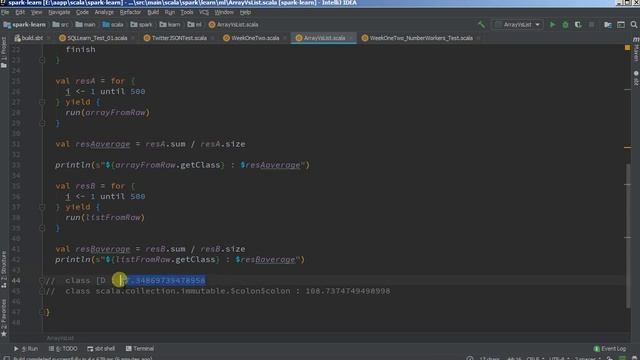Click the editor vertical scrollbar thumb
The height and width of the screenshot is (360, 640).
(x=627, y=236)
